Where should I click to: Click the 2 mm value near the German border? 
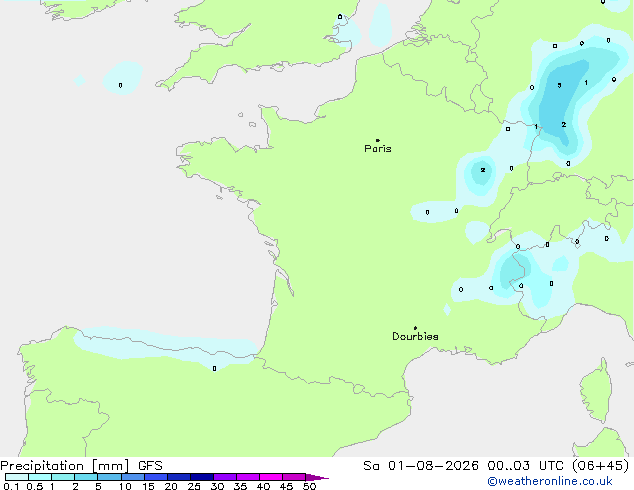(x=564, y=125)
